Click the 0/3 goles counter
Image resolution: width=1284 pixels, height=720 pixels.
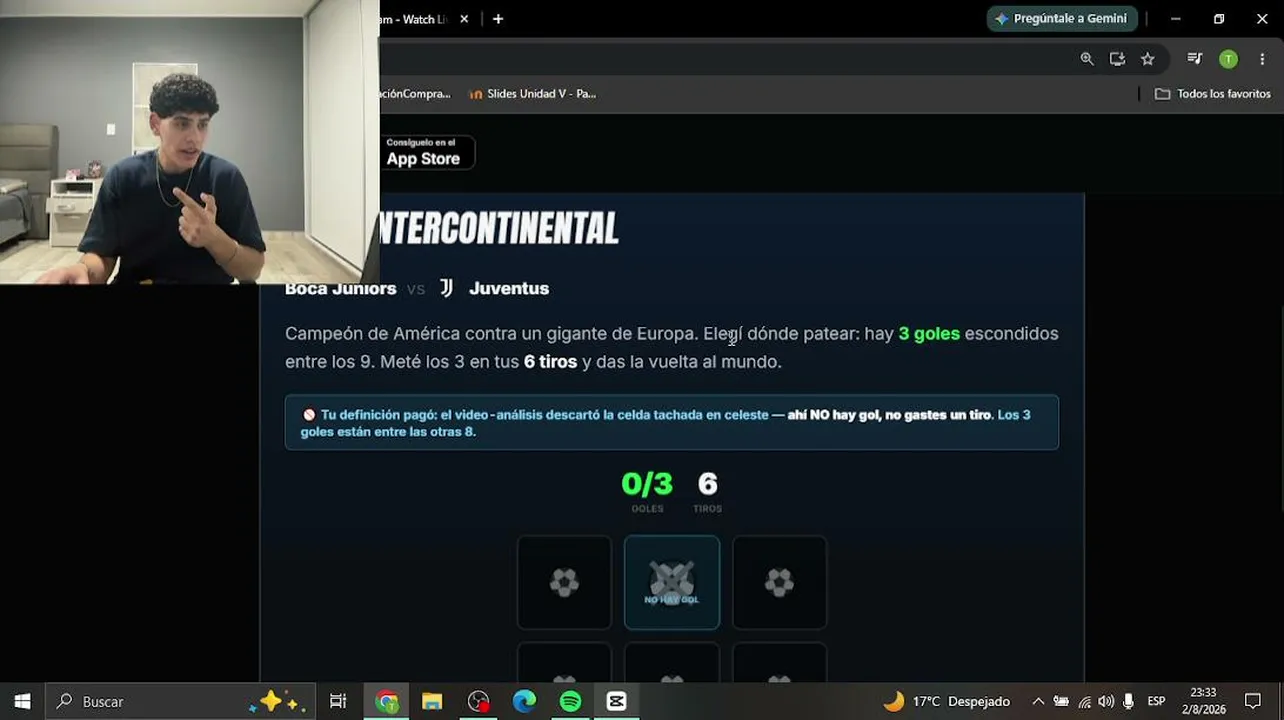click(647, 489)
